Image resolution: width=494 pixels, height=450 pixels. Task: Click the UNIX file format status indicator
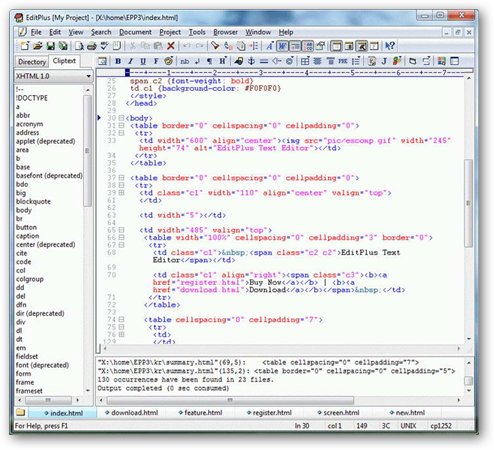pos(408,426)
